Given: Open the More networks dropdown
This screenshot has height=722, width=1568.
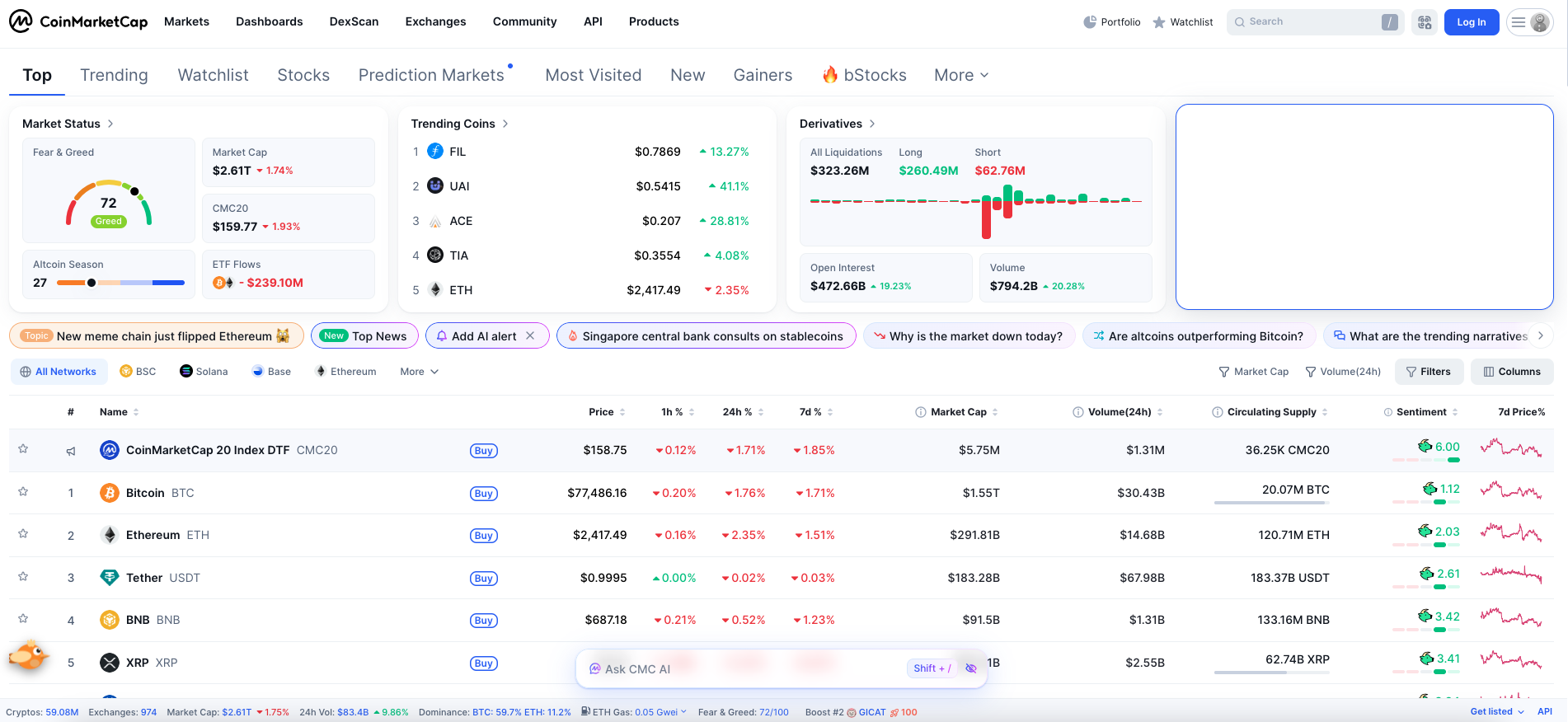Looking at the screenshot, I should [x=420, y=372].
